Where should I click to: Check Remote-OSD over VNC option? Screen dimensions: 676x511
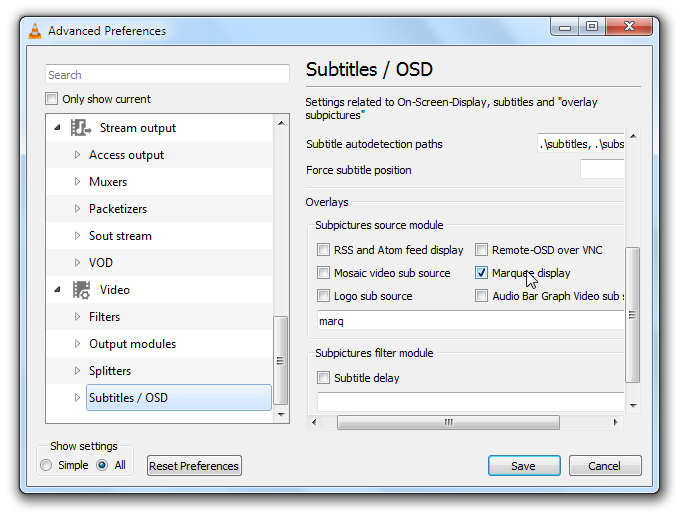tap(481, 250)
